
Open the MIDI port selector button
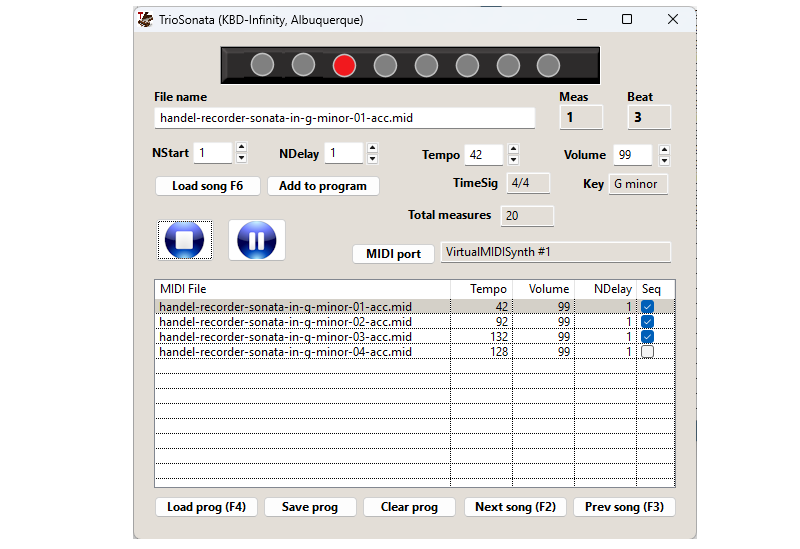tap(393, 254)
